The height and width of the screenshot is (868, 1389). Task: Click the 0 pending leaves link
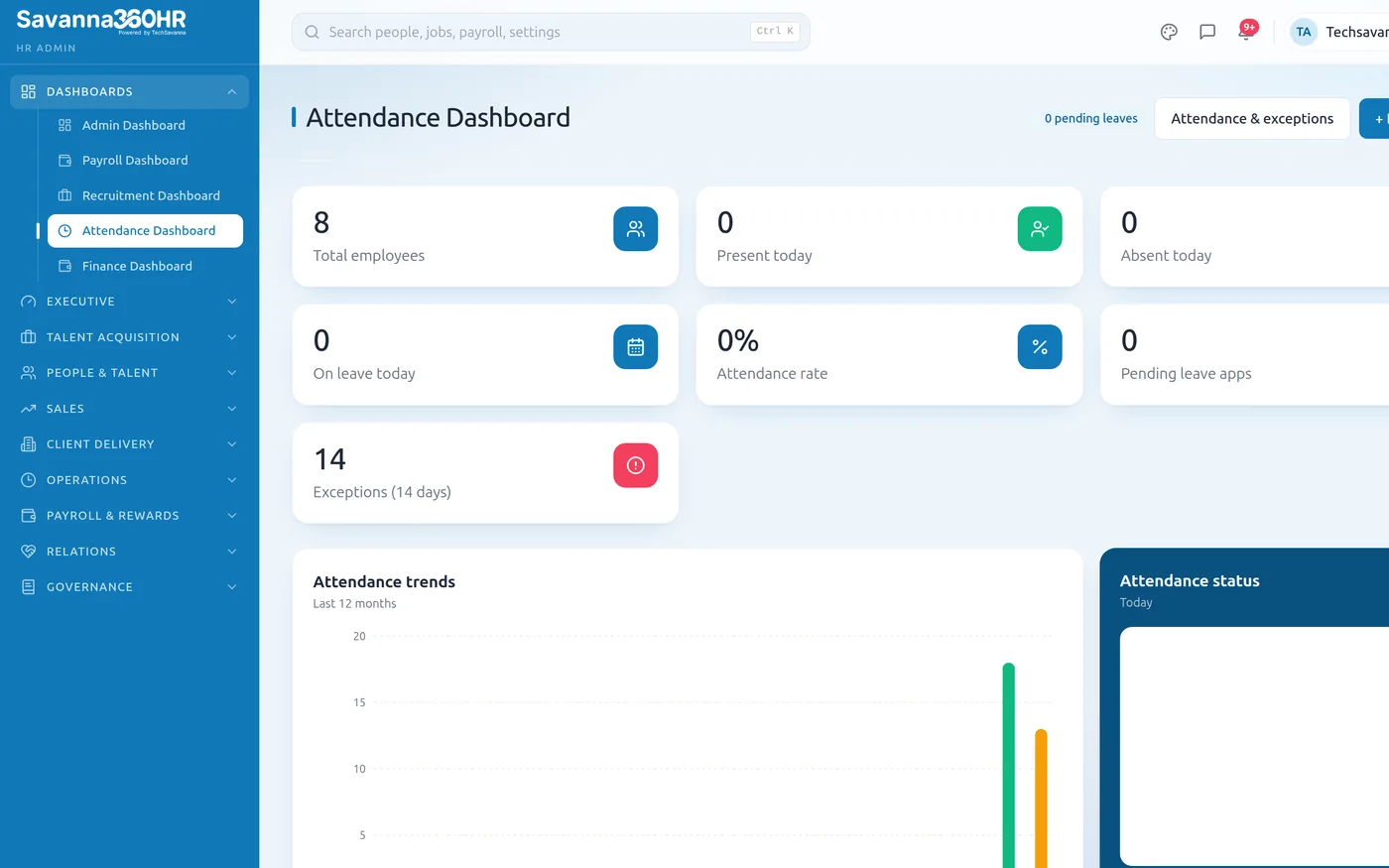click(1090, 118)
